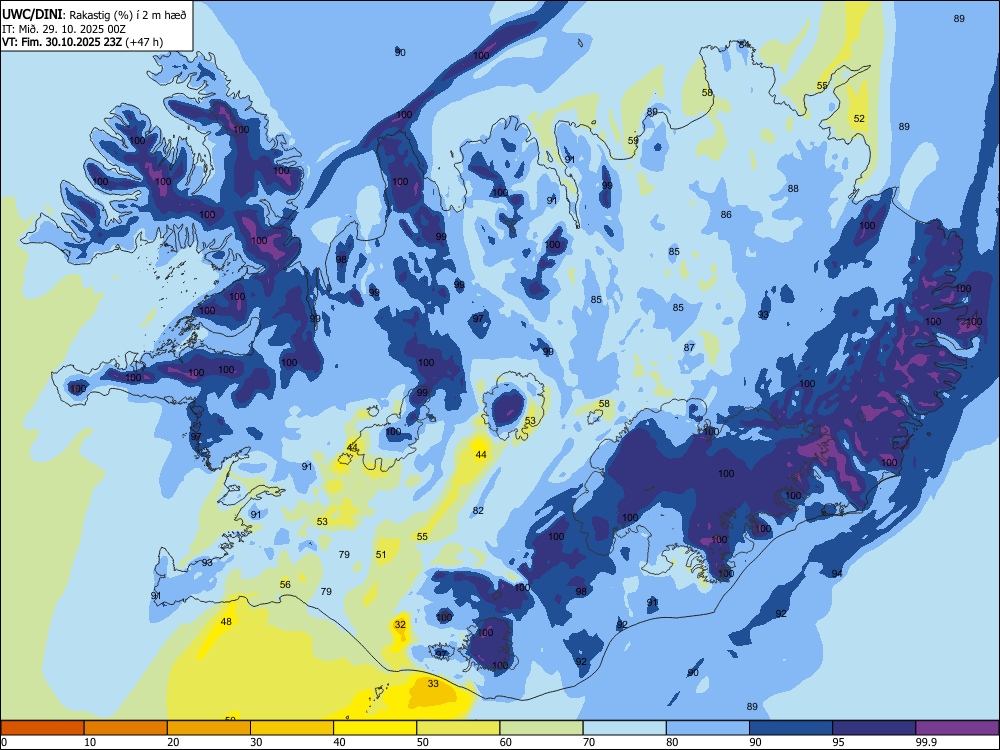Click the 60–70 pale green legend swatch
The width and height of the screenshot is (1000, 750).
pyautogui.click(x=541, y=728)
